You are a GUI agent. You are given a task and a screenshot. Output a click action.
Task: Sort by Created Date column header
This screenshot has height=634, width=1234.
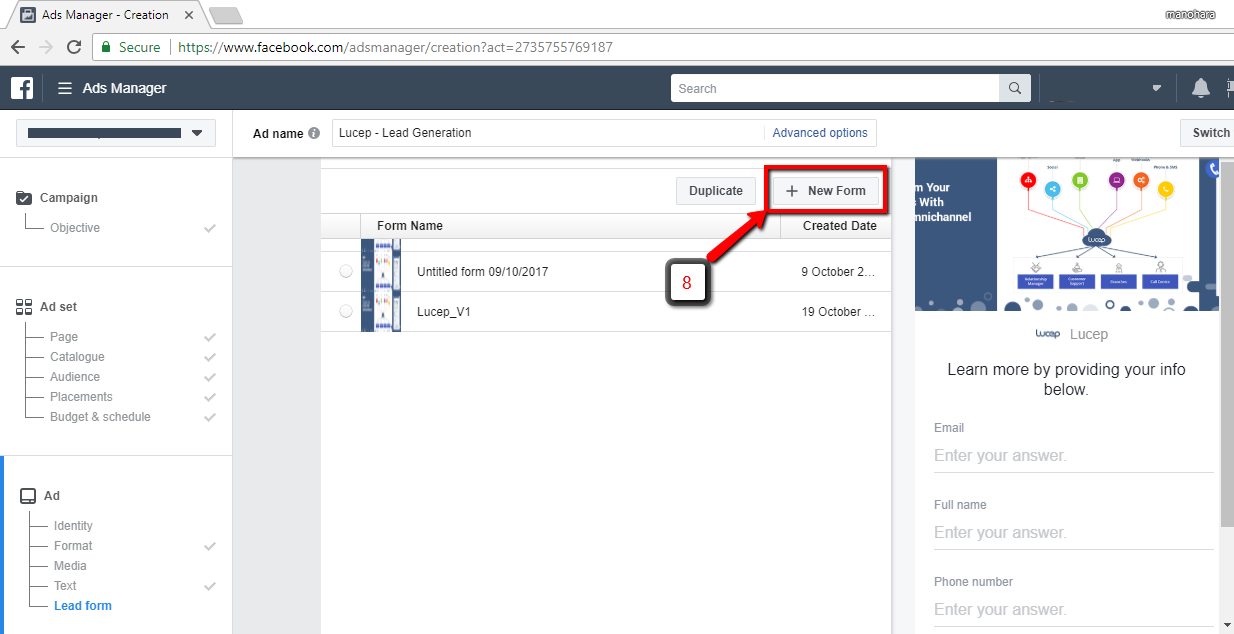[838, 226]
